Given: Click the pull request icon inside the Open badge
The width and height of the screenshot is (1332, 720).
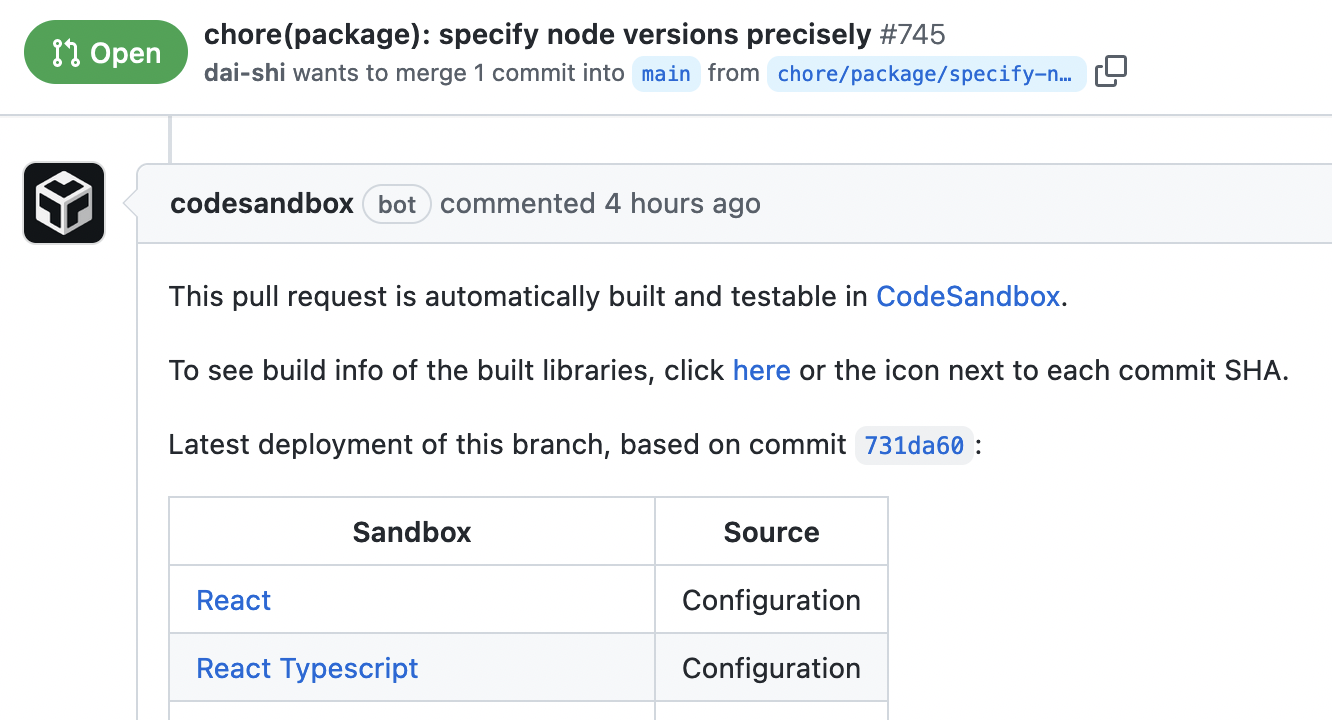Looking at the screenshot, I should pyautogui.click(x=65, y=51).
